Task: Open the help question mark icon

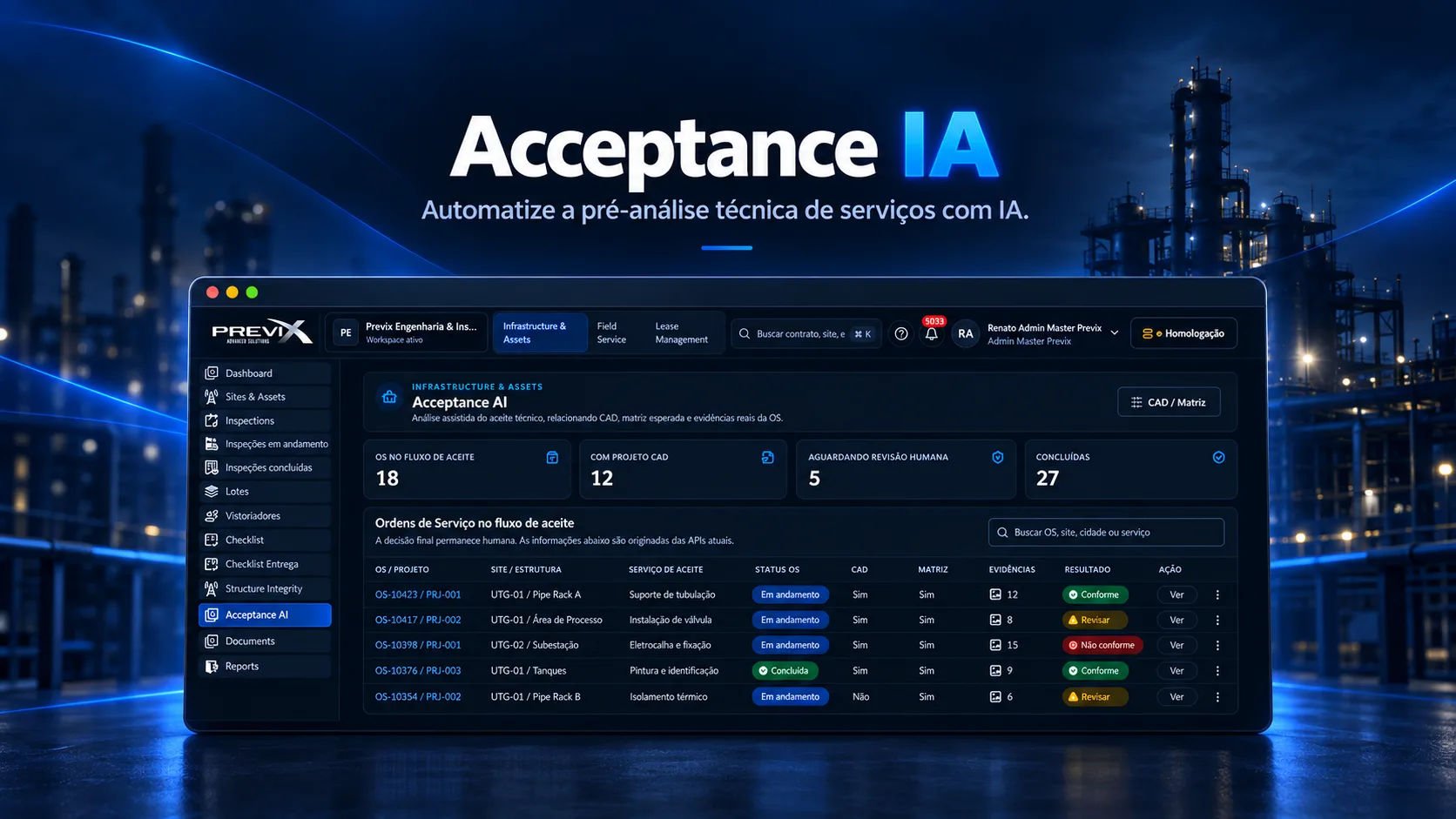Action: point(901,333)
